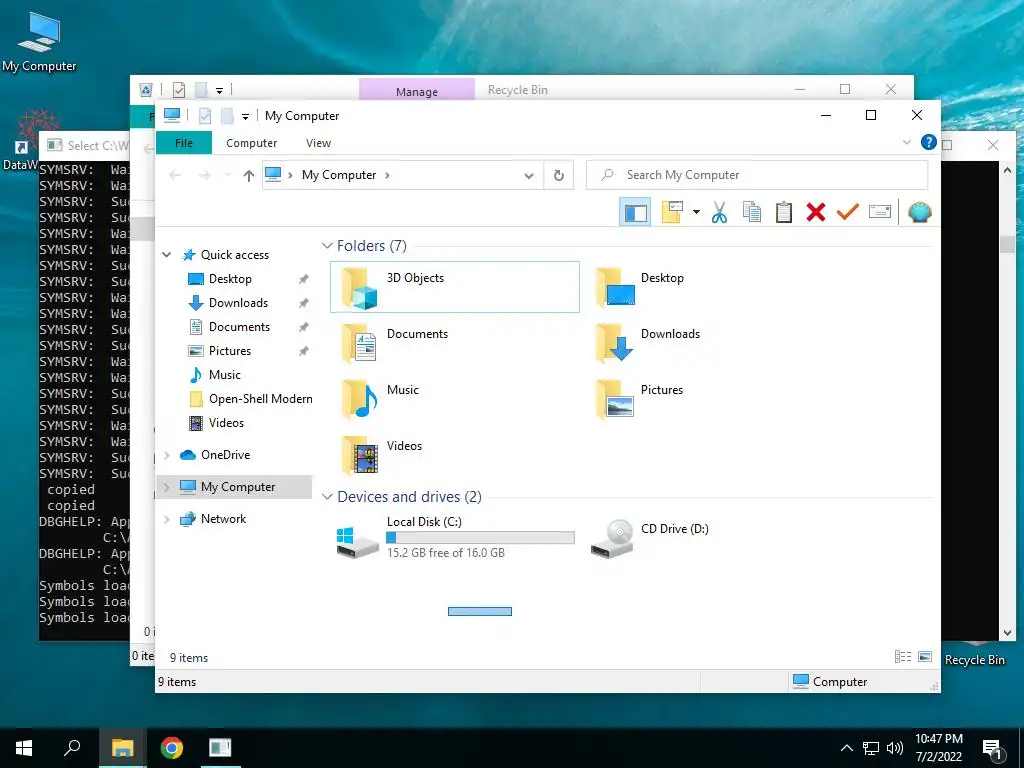Switch to details view layout icon
The width and height of the screenshot is (1024, 768).
click(x=903, y=656)
